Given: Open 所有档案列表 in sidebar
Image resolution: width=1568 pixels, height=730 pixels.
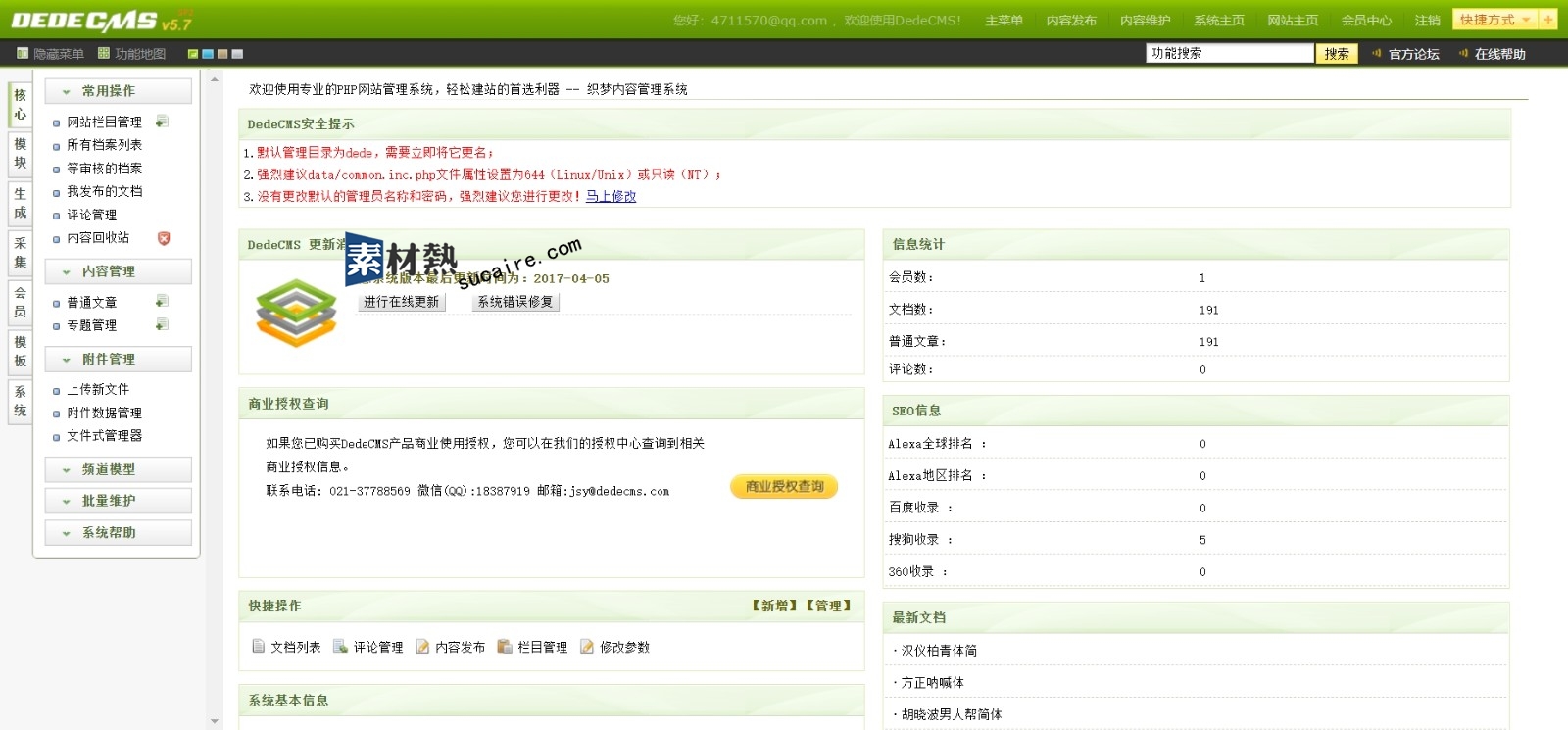Looking at the screenshot, I should [104, 145].
